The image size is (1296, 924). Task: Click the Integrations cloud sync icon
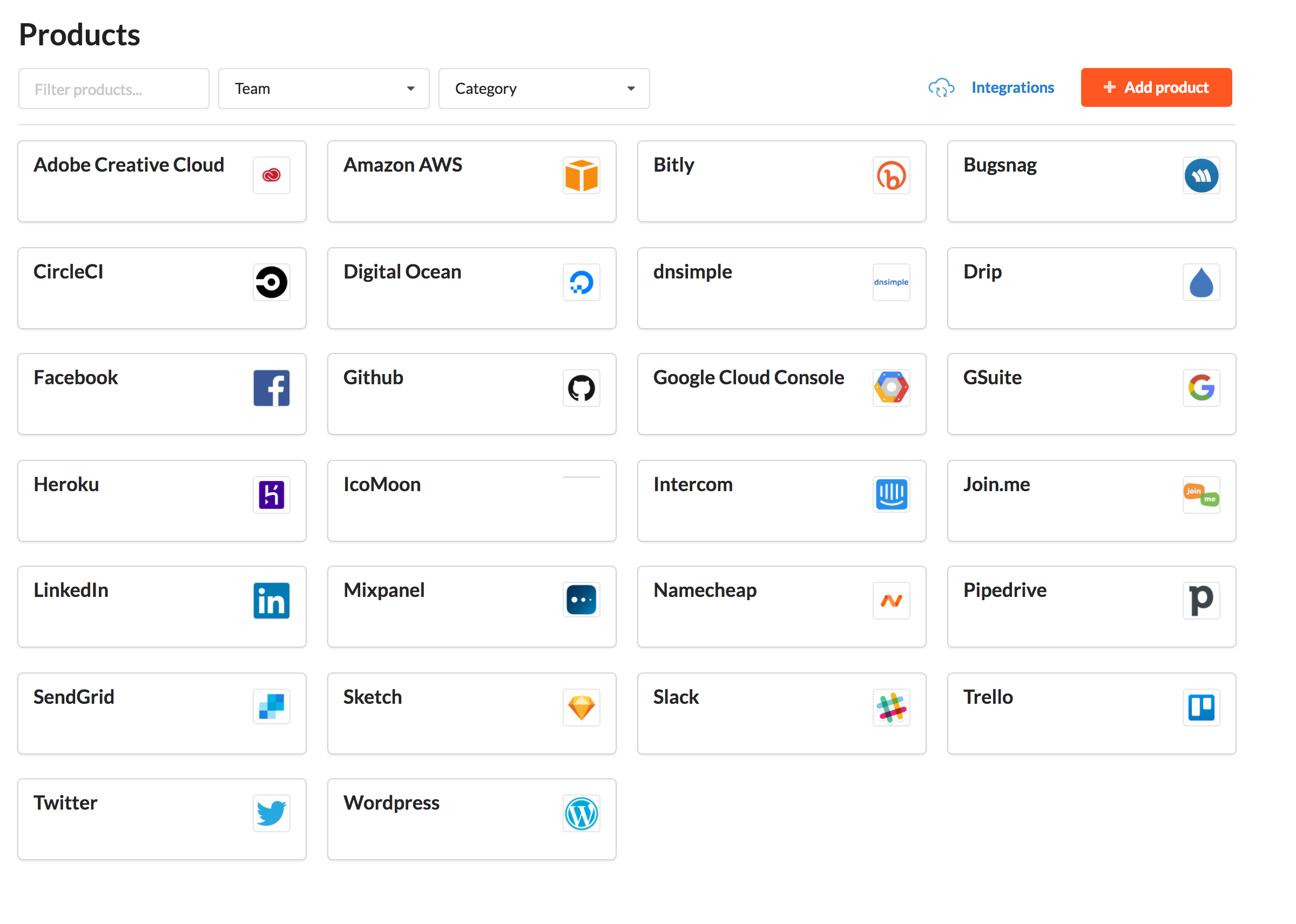pos(941,87)
